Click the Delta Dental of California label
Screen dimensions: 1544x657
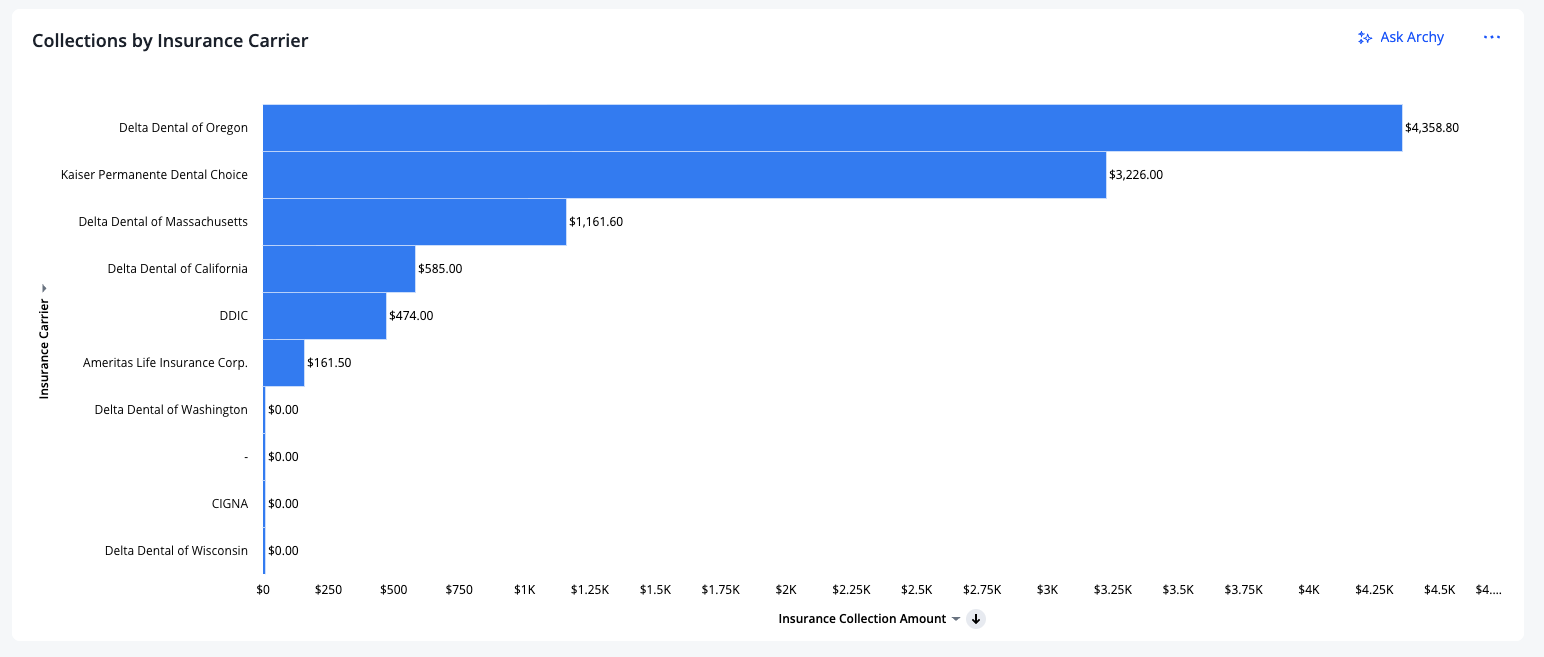pos(178,269)
